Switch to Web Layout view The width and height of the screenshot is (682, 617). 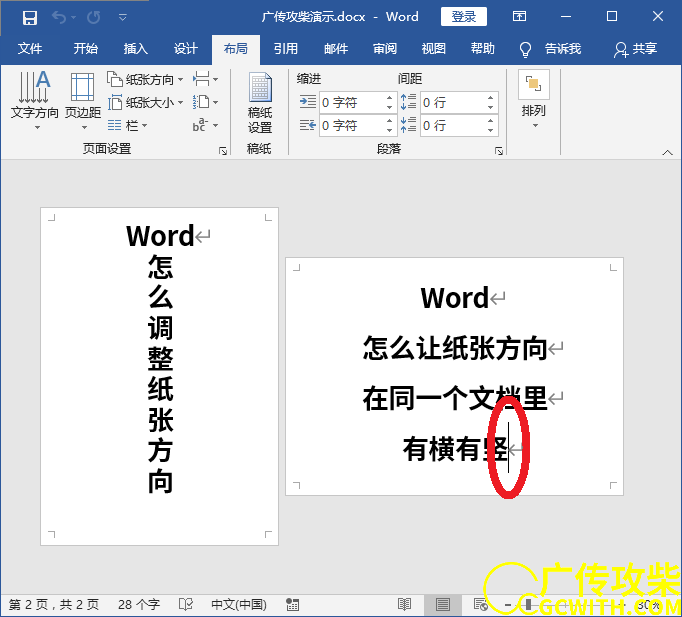(481, 604)
